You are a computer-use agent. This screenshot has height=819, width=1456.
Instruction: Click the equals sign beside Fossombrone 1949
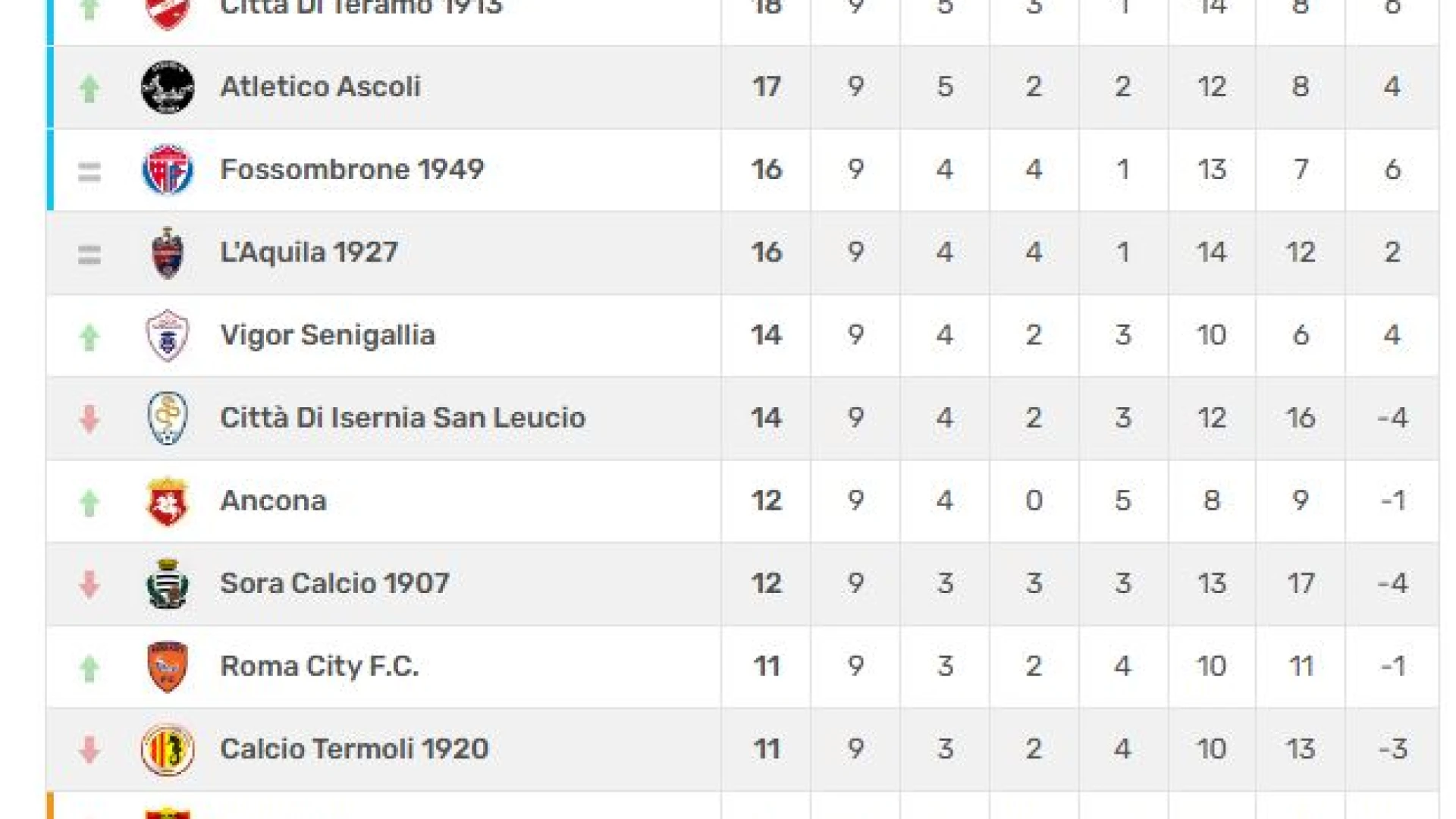pos(89,172)
